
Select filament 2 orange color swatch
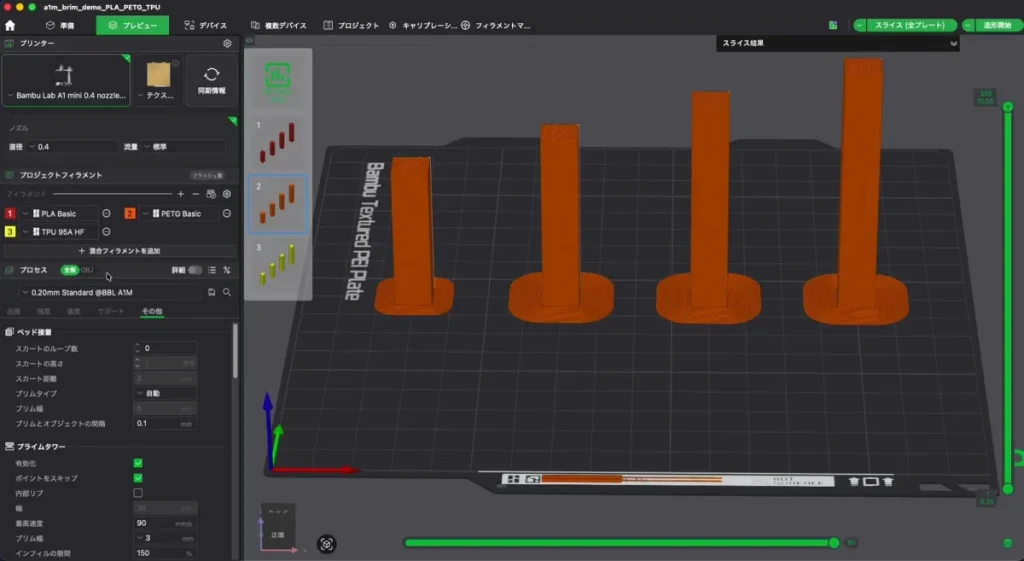[x=130, y=214]
